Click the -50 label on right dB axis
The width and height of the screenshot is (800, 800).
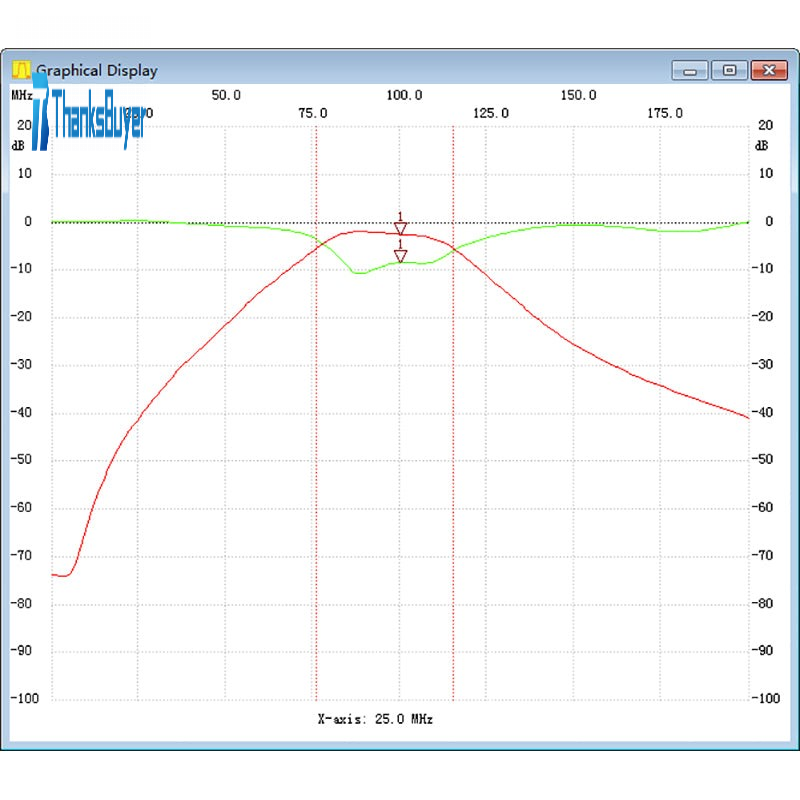(x=765, y=460)
